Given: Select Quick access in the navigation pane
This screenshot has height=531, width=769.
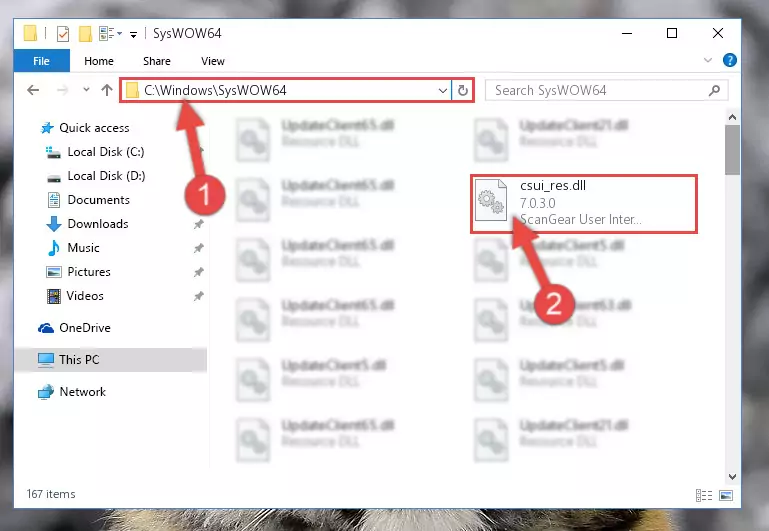Looking at the screenshot, I should point(94,128).
